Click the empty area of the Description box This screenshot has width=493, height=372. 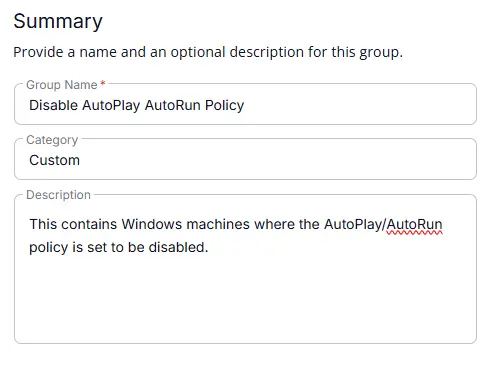coord(245,297)
